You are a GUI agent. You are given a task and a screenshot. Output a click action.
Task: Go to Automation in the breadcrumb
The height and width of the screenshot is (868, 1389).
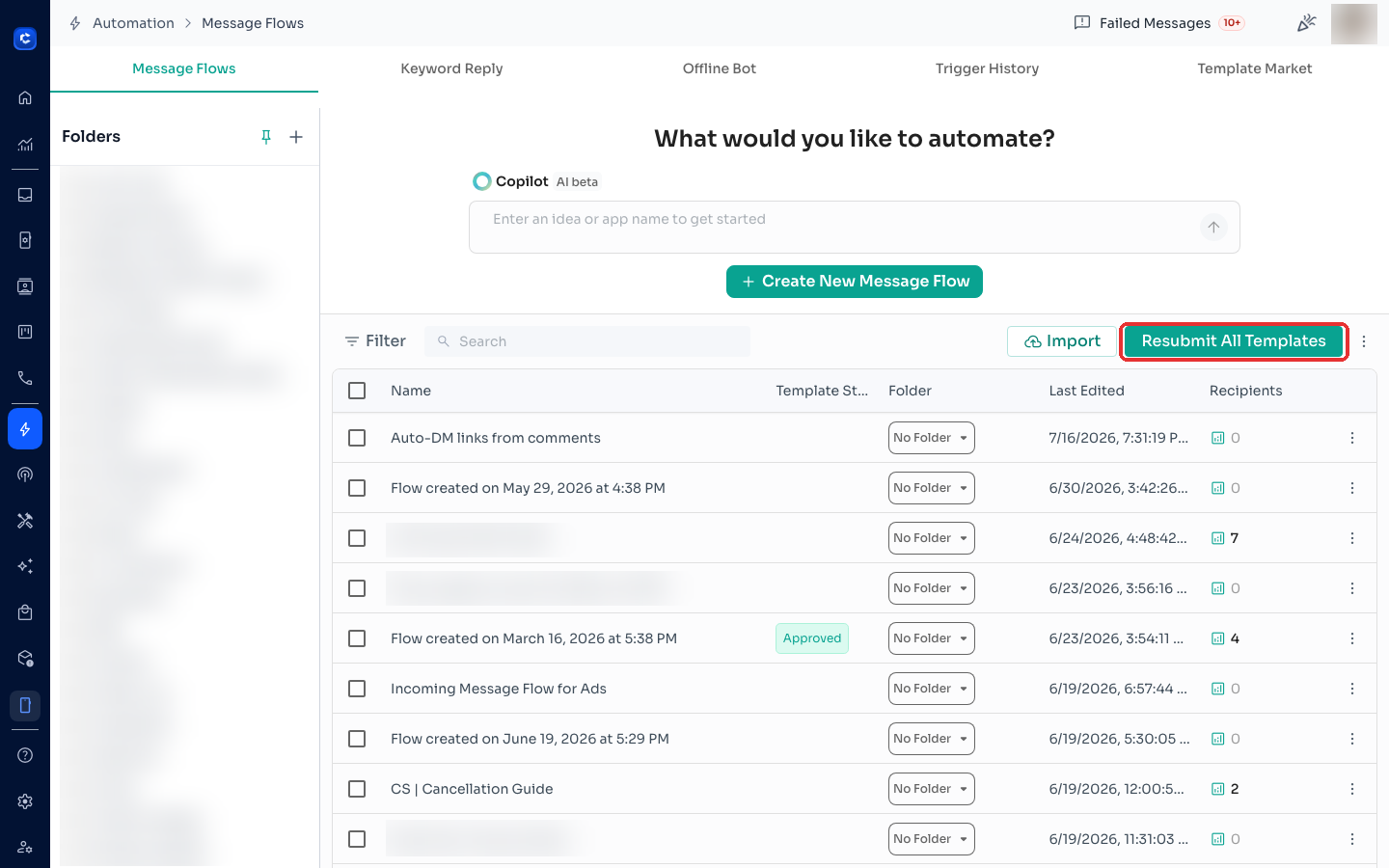point(133,23)
